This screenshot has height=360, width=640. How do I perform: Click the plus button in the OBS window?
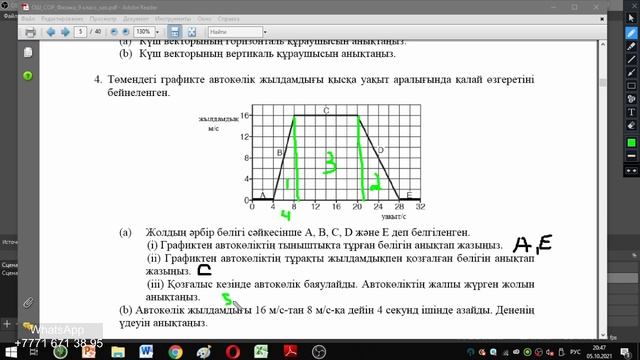[x=7, y=324]
